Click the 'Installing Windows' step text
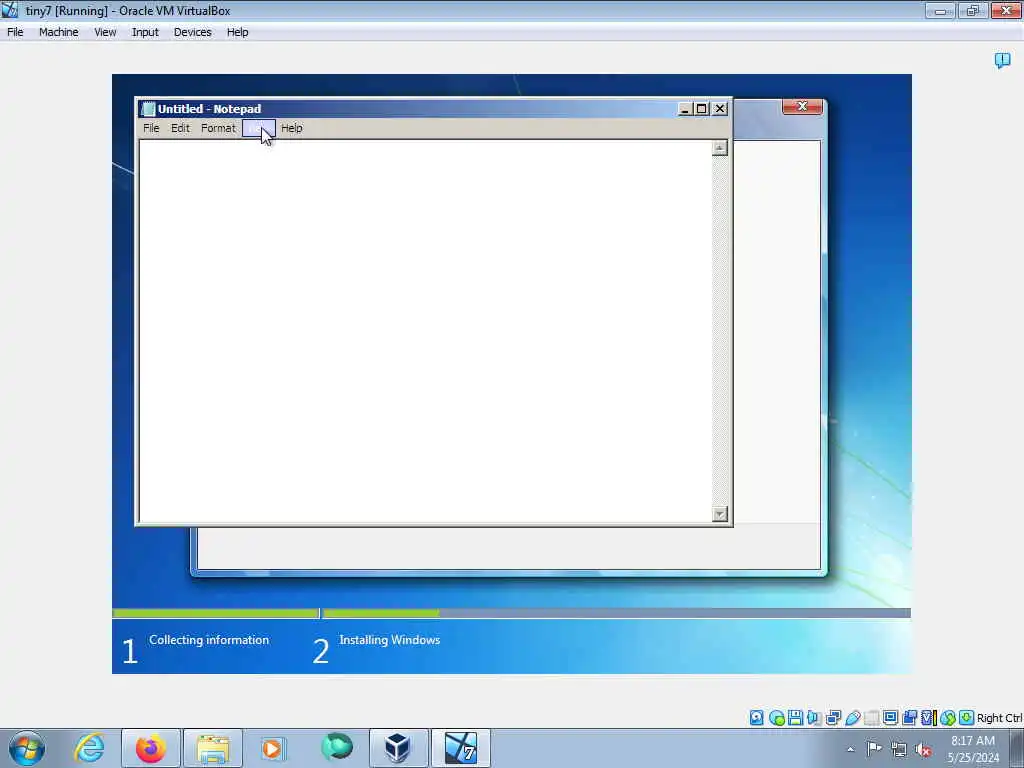Image resolution: width=1024 pixels, height=768 pixels. (389, 640)
